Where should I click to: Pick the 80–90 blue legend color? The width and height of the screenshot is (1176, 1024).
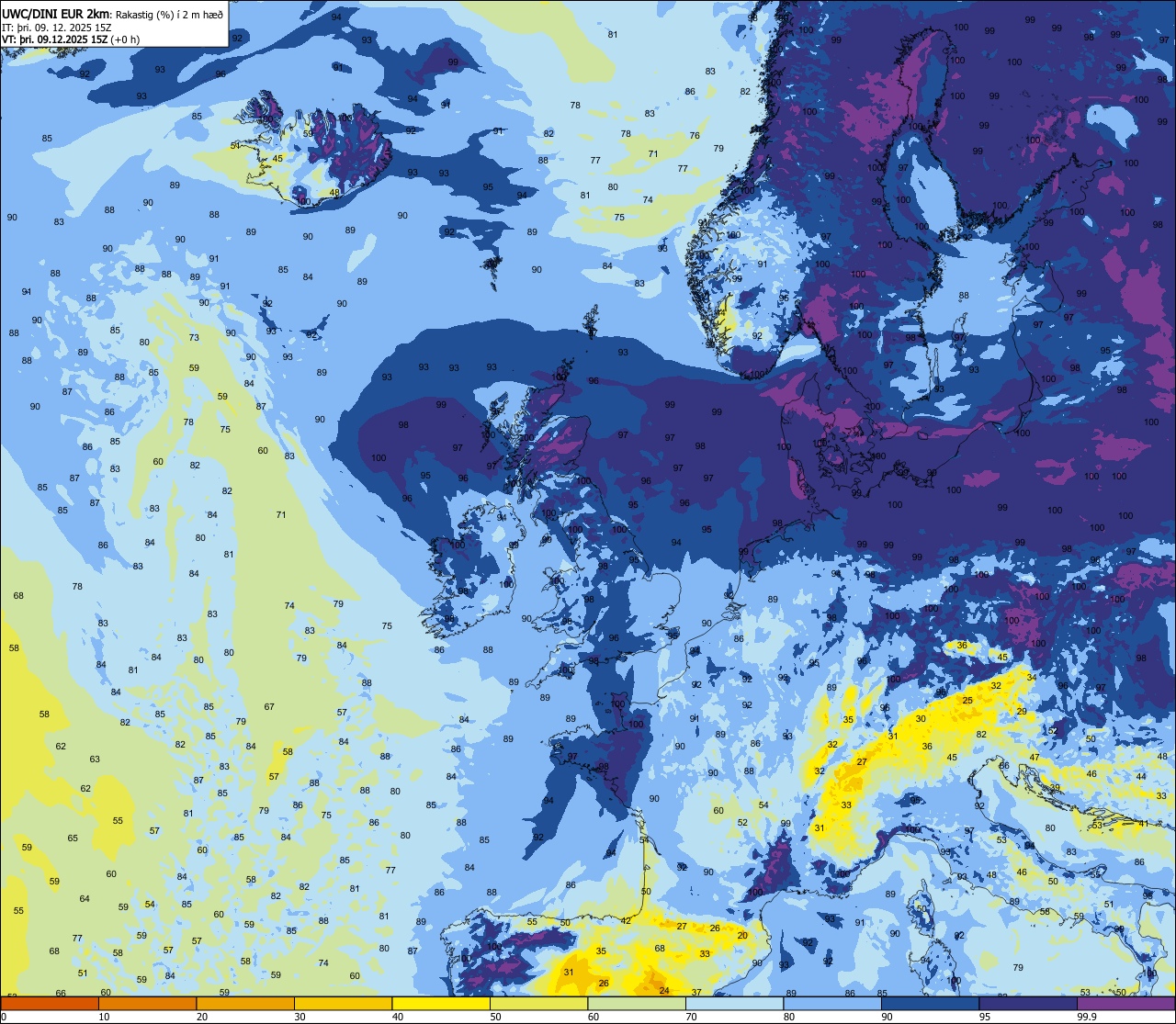(832, 1003)
